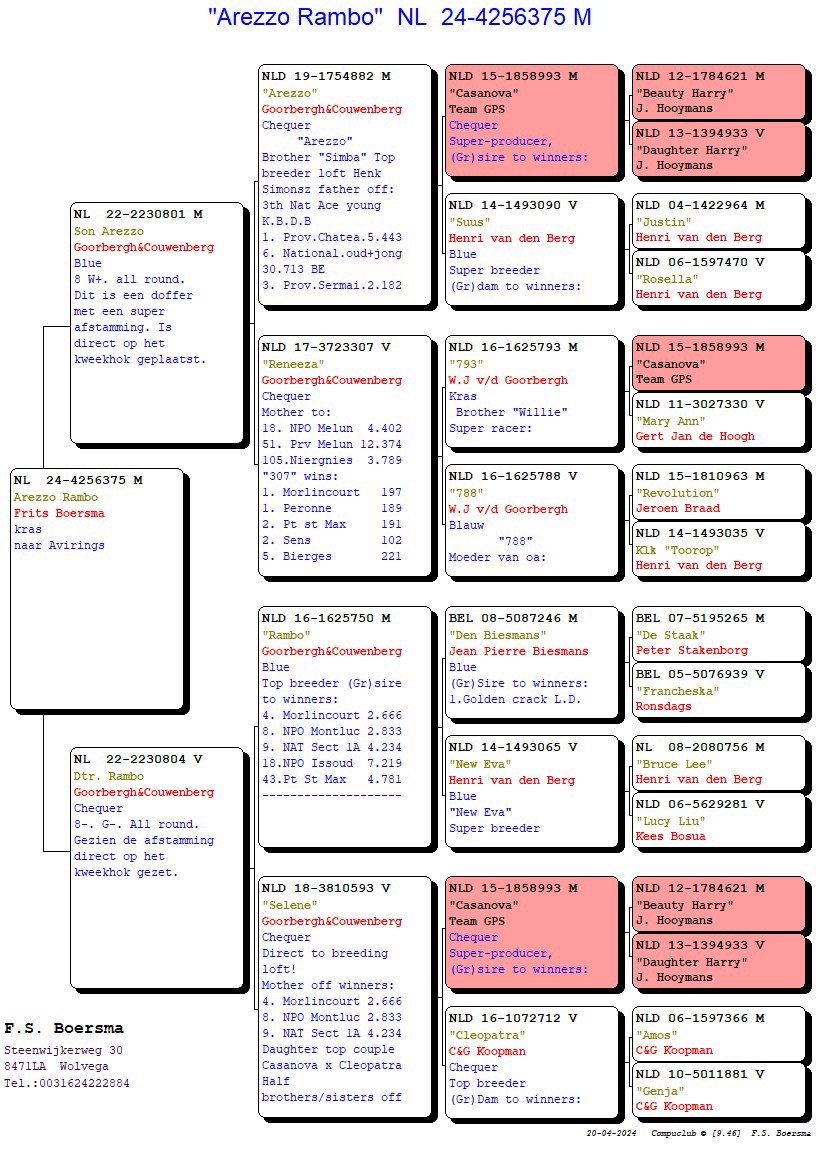Click the F.S. Boersma telephone number
816x1172 pixels.
point(67,1083)
